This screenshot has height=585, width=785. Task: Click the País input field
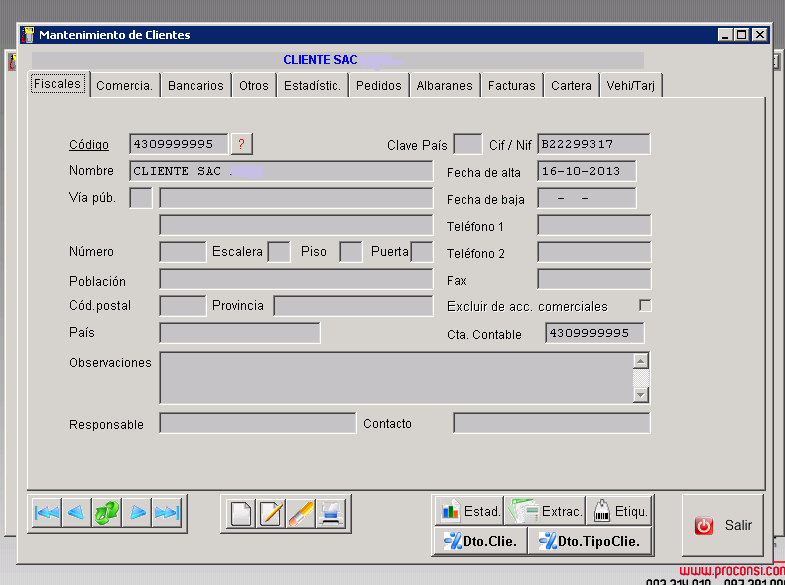(x=240, y=333)
